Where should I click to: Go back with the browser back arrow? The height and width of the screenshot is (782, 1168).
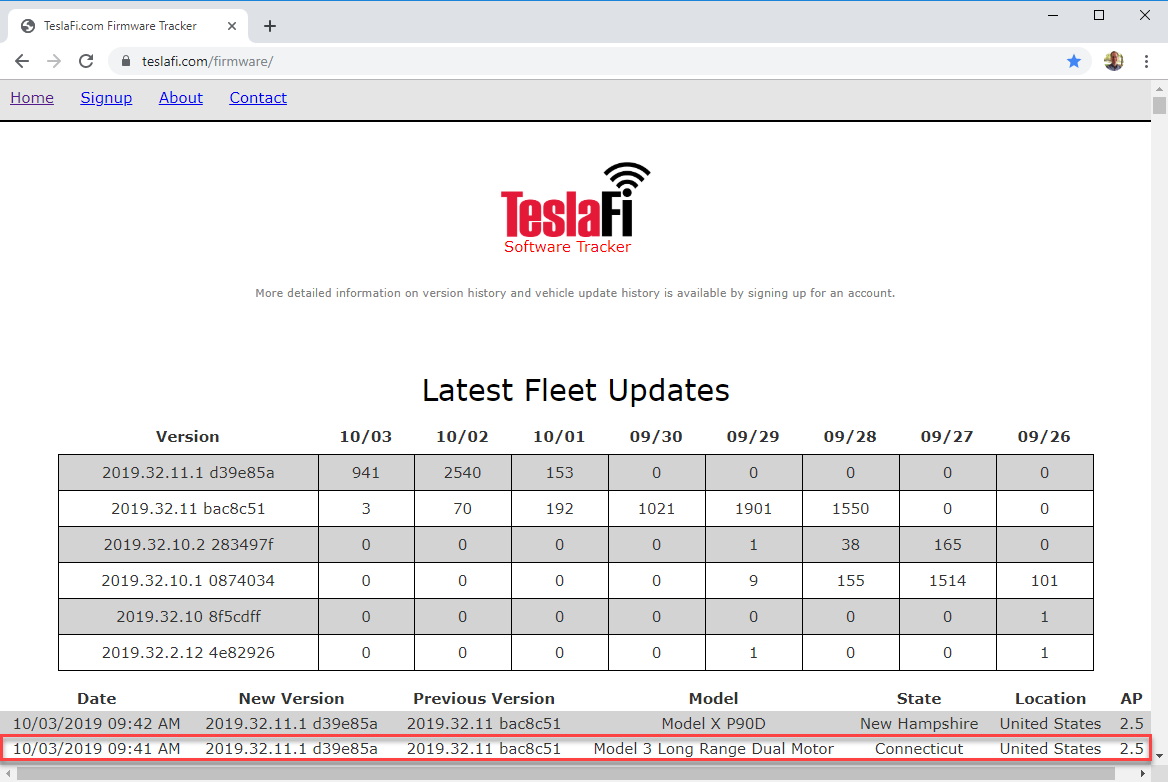pyautogui.click(x=22, y=61)
